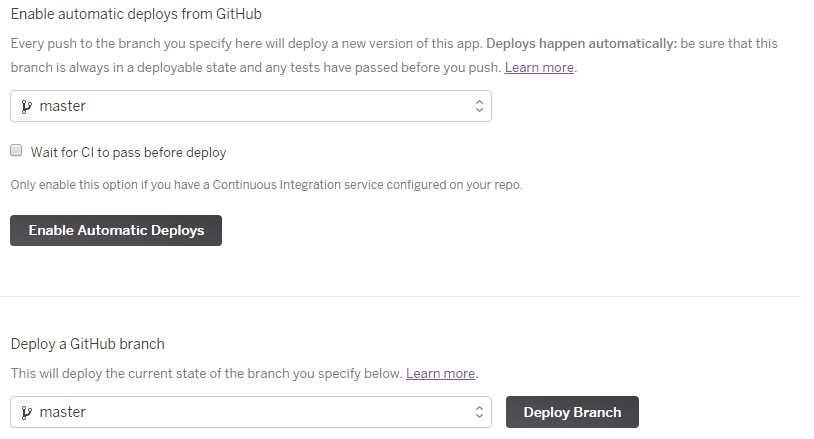The width and height of the screenshot is (814, 439).
Task: Open Learn more link about automatic deploys
Action: click(539, 68)
